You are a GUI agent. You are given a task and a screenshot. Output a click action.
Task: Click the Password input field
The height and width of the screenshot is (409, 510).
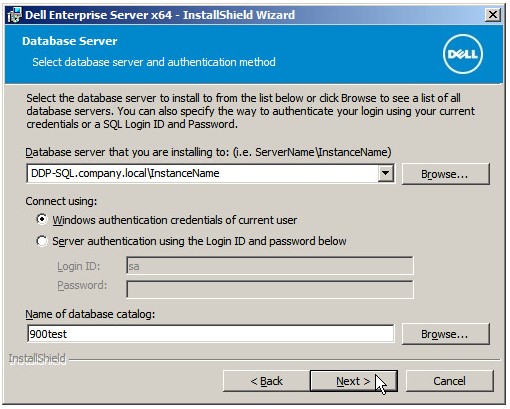[x=270, y=289]
